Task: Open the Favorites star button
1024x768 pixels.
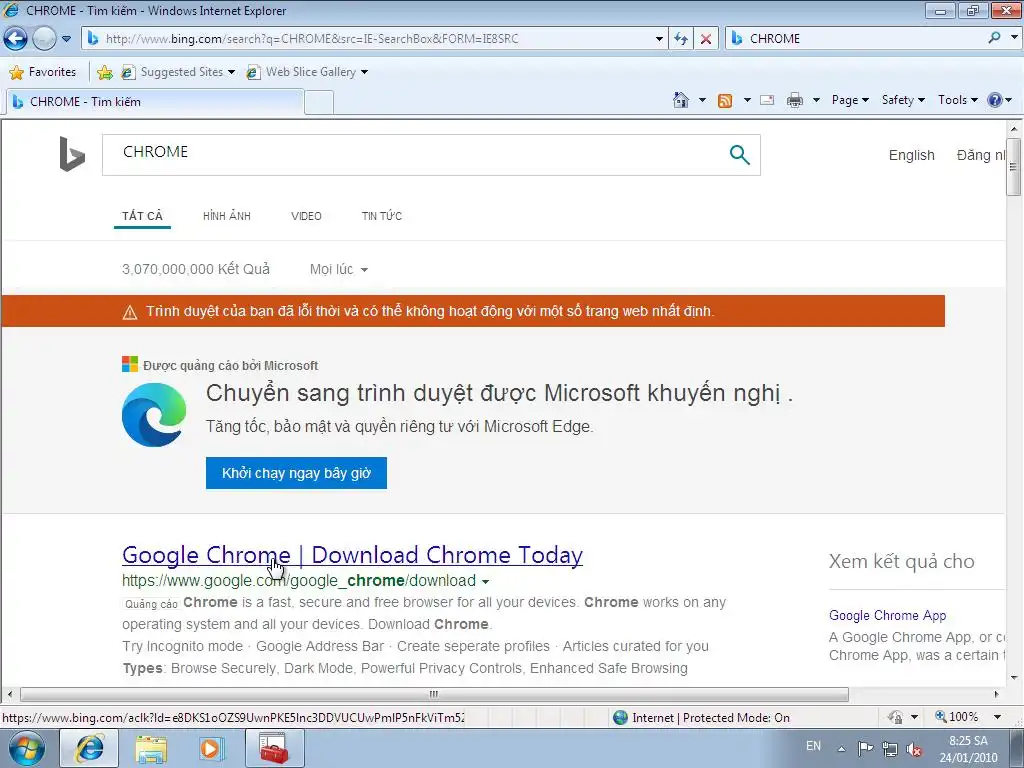Action: click(43, 72)
